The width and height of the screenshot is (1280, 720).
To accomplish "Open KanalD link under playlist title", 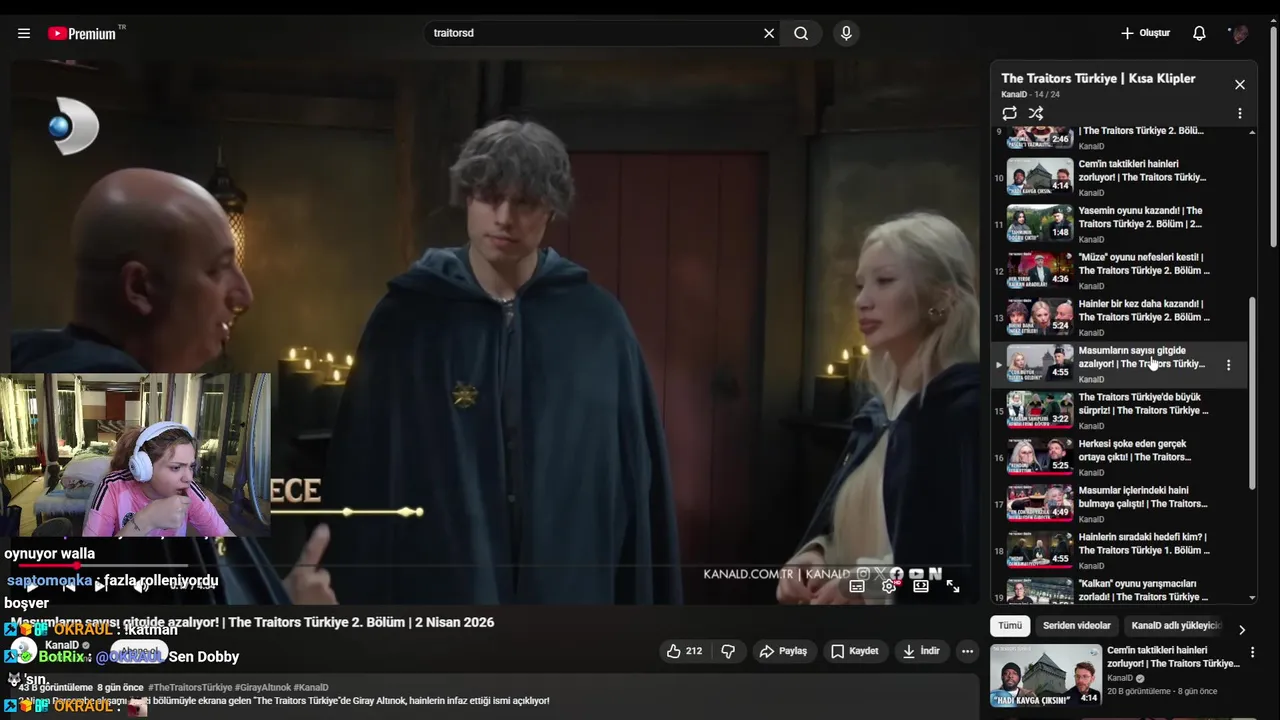I will [1014, 95].
